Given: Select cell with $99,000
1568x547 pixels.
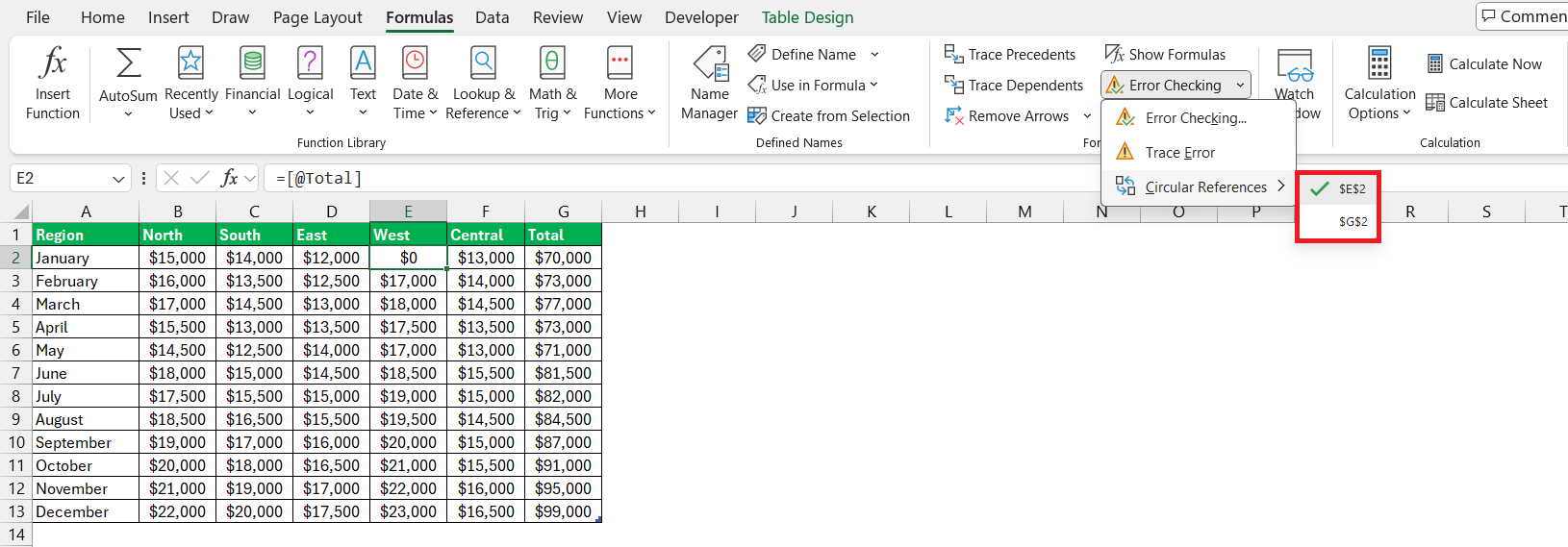Looking at the screenshot, I should point(563,511).
